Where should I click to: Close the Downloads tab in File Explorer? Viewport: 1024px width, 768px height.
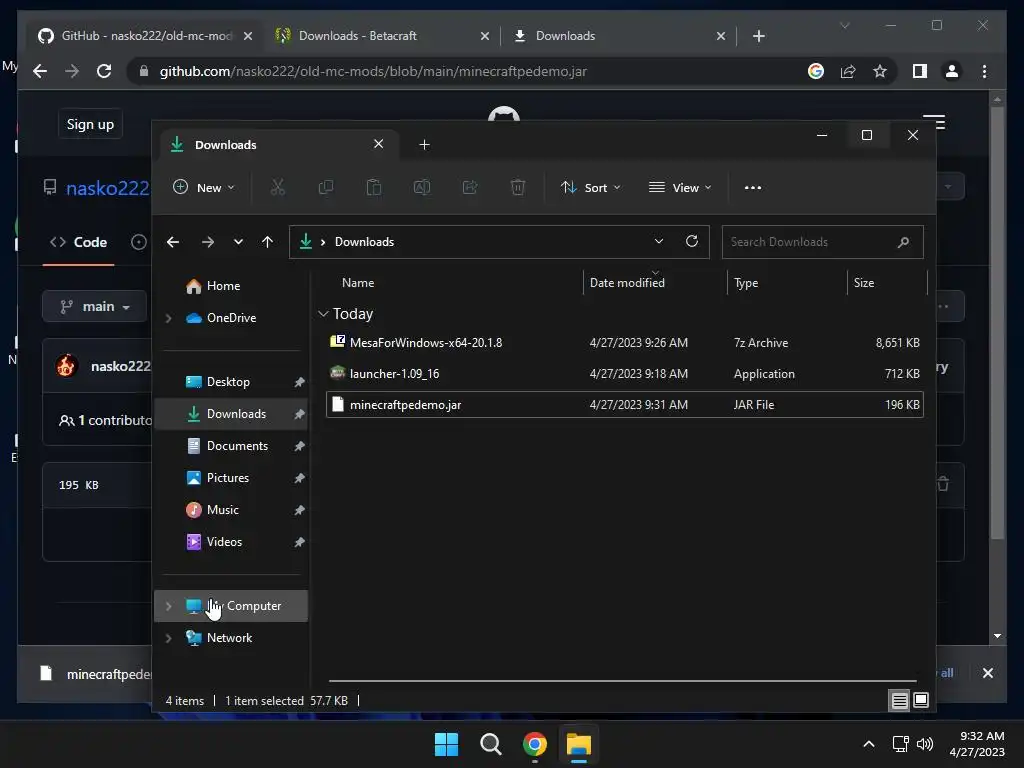click(378, 144)
